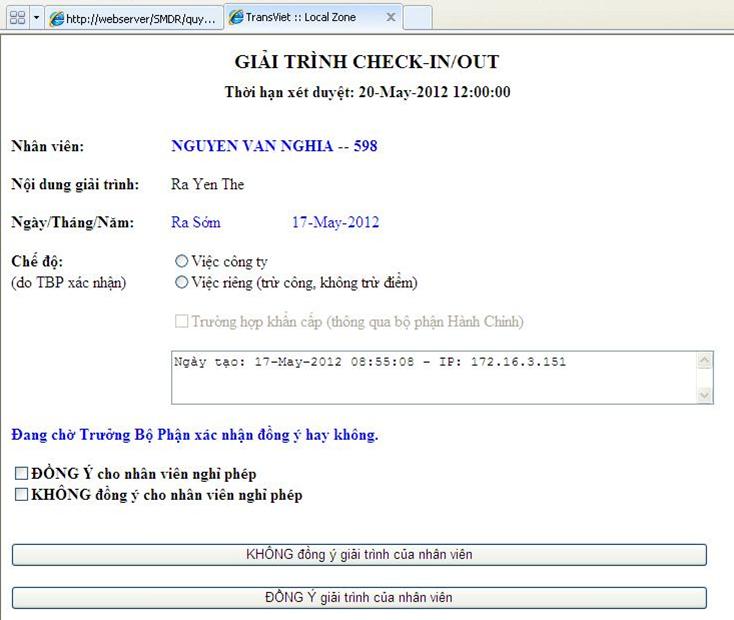Click the Đang chờ Trưởng Bộ Phận status text
Viewport: 734px width, 620px height.
pyautogui.click(x=195, y=435)
